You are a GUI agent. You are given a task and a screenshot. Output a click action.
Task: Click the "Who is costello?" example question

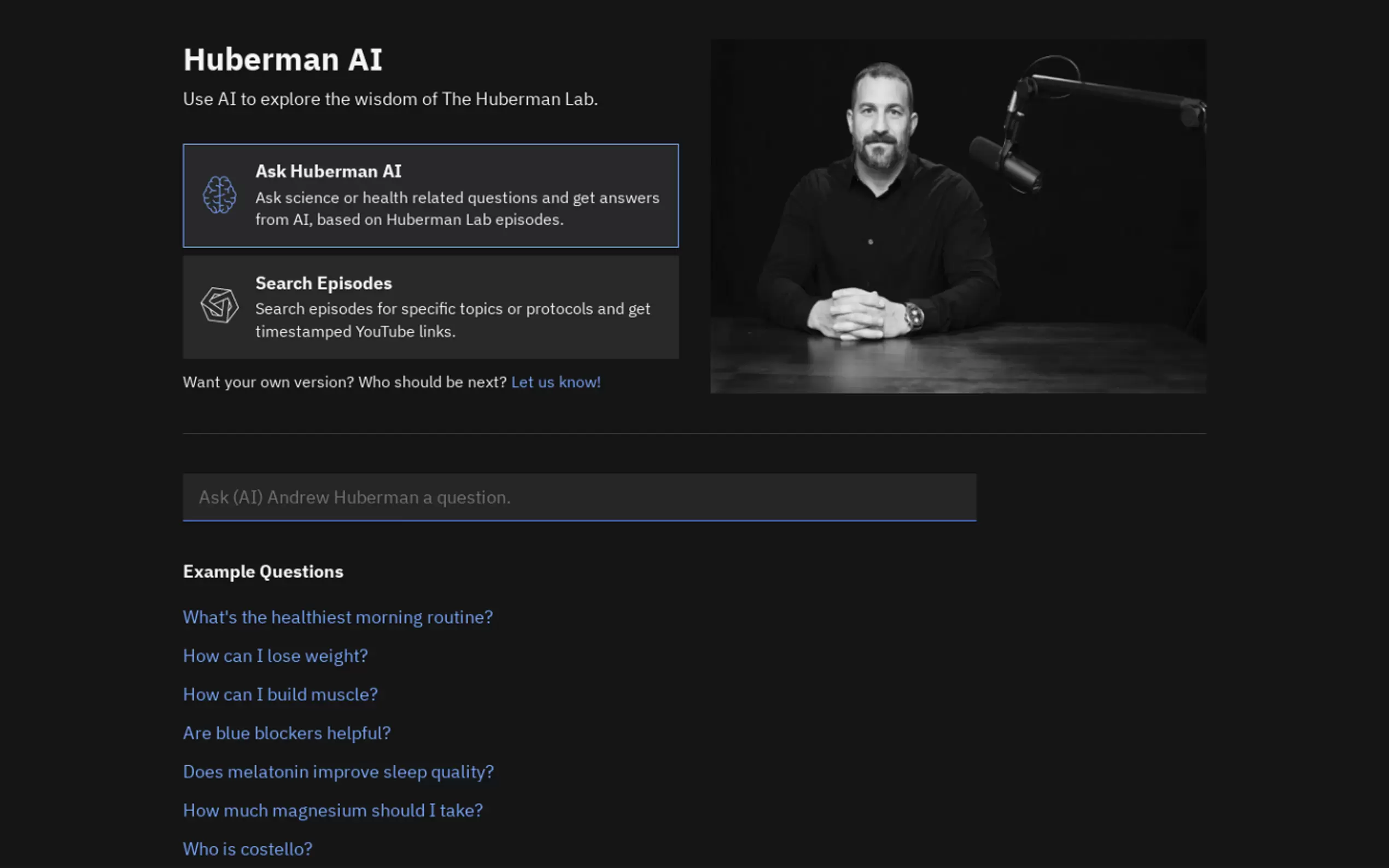click(x=248, y=849)
